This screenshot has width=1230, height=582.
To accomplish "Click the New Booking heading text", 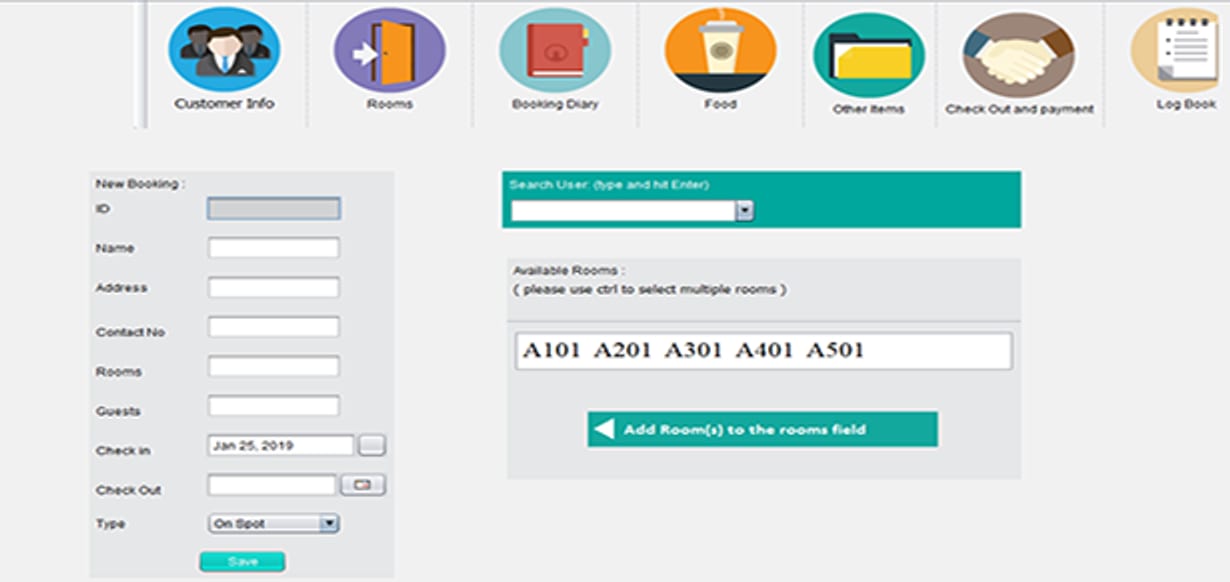I will (x=140, y=184).
